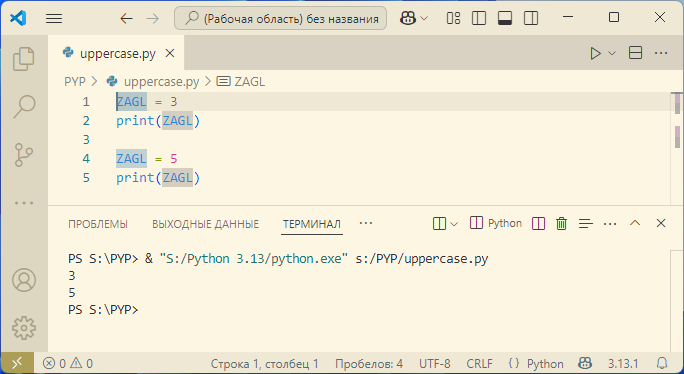Screen dimensions: 684x374
Task: Open notifications bell icon
Action: coord(662,363)
